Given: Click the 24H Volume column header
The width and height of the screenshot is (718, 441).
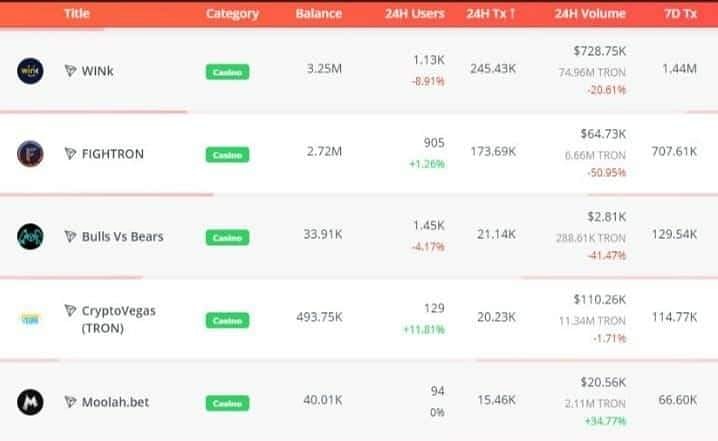Looking at the screenshot, I should click(x=590, y=14).
